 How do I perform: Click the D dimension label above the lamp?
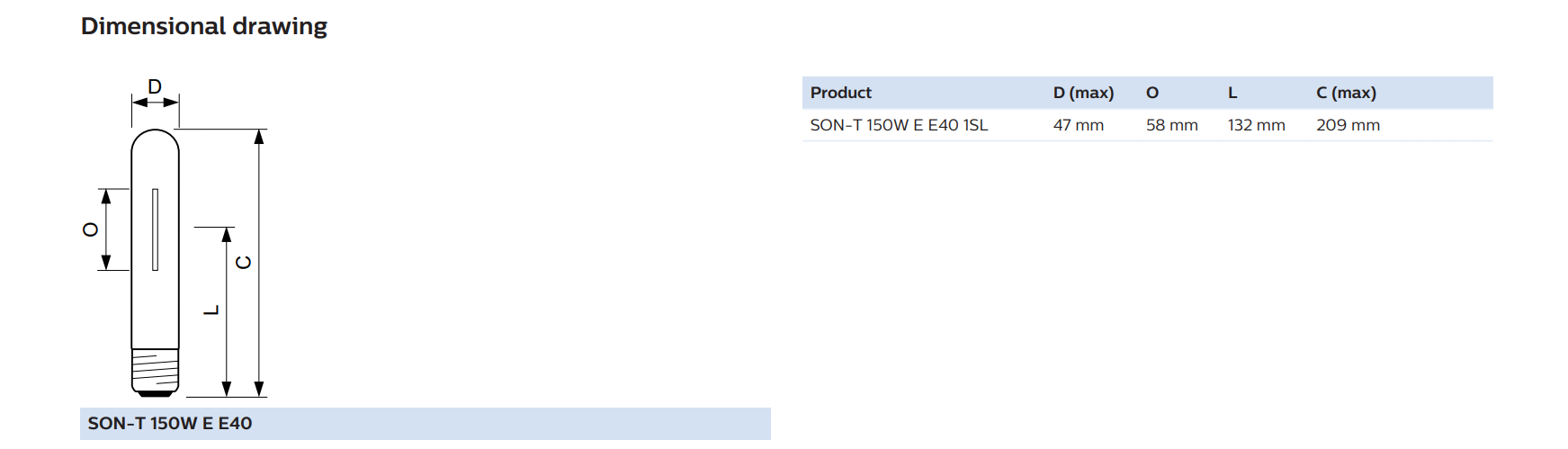coord(155,86)
